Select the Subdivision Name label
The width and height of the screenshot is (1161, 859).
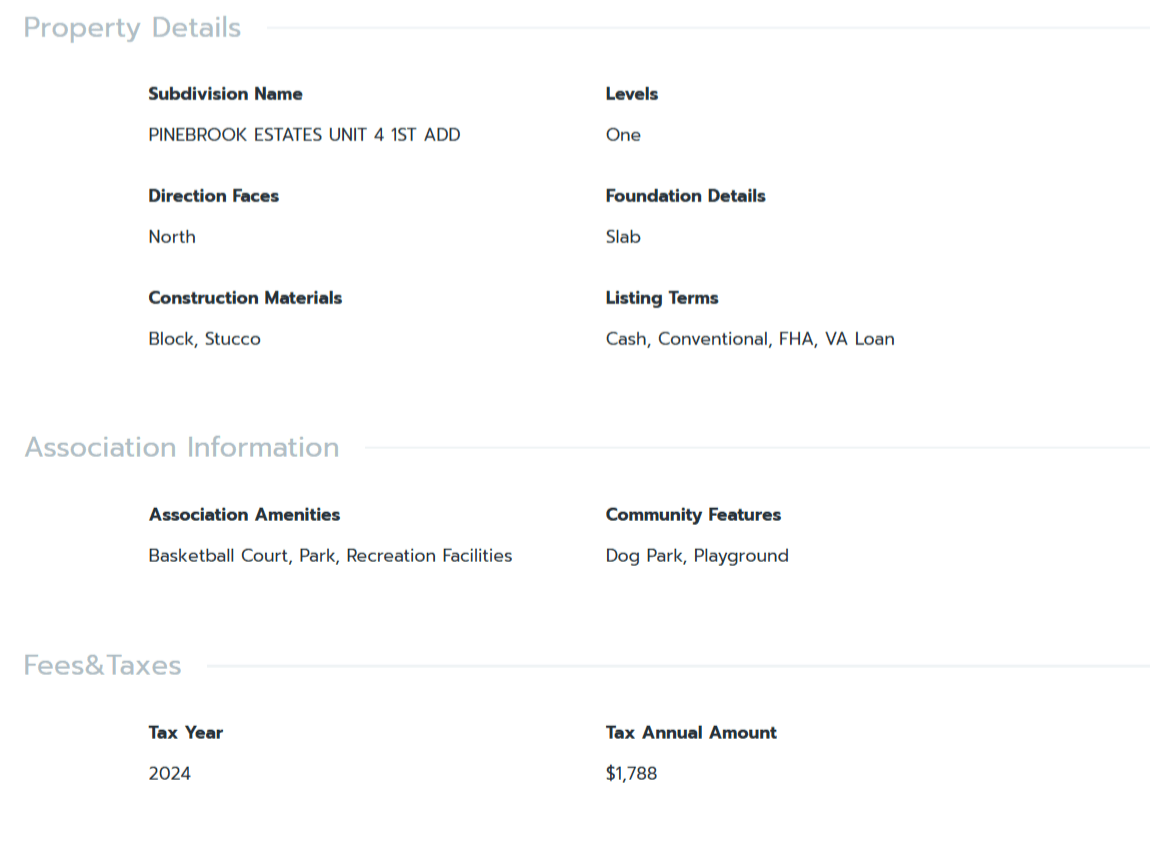(x=225, y=94)
